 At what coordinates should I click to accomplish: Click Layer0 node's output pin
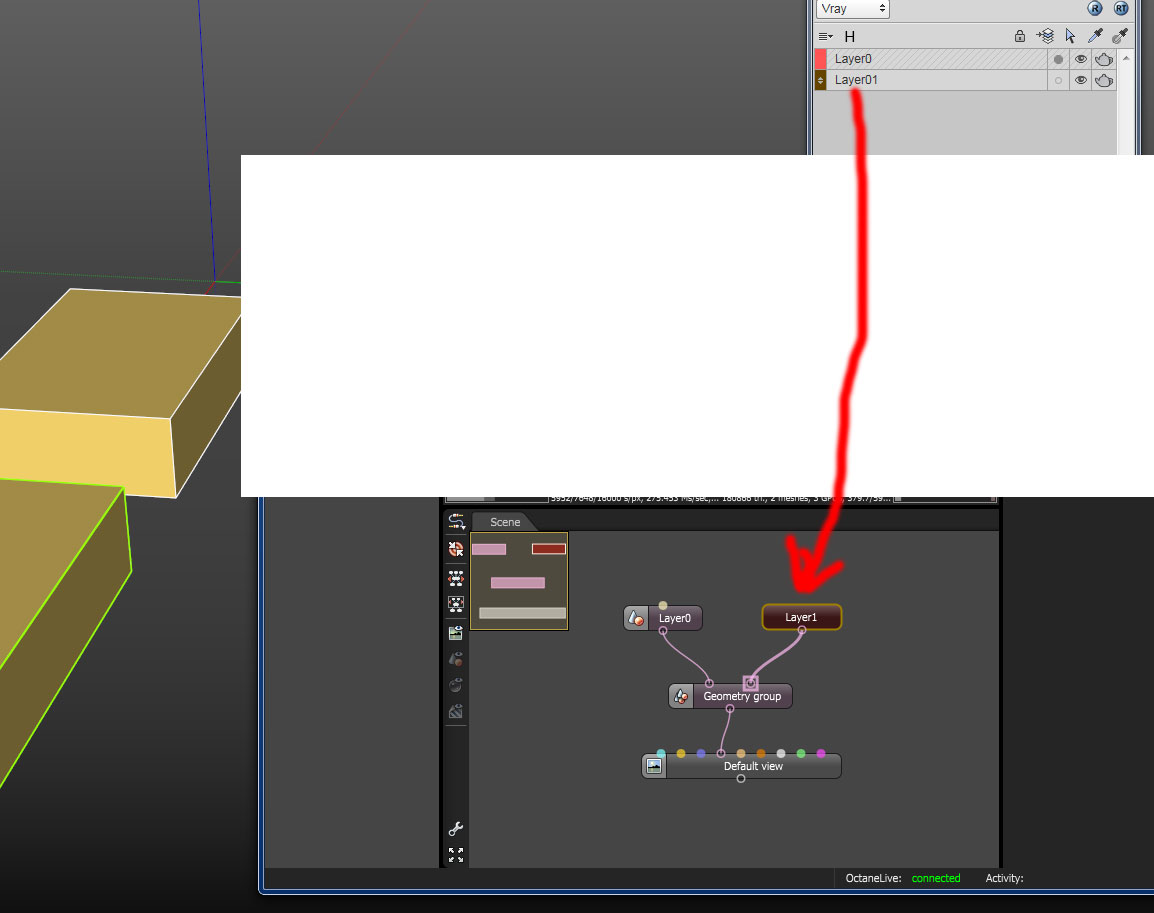663,630
